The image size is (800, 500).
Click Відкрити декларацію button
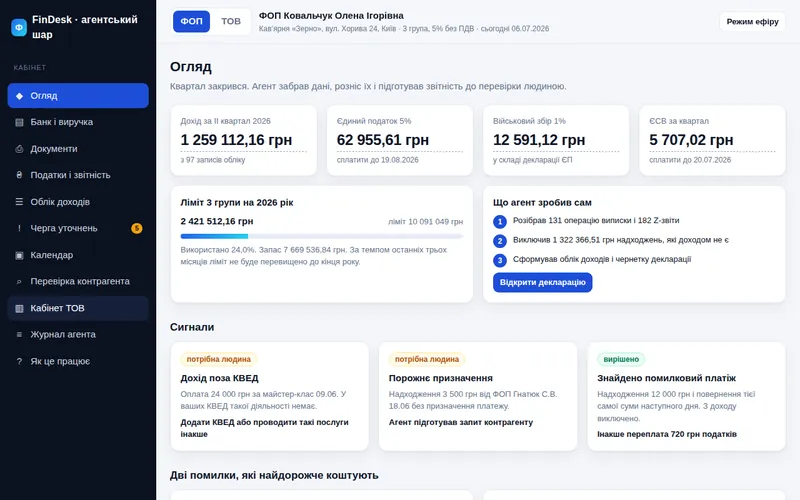542,283
